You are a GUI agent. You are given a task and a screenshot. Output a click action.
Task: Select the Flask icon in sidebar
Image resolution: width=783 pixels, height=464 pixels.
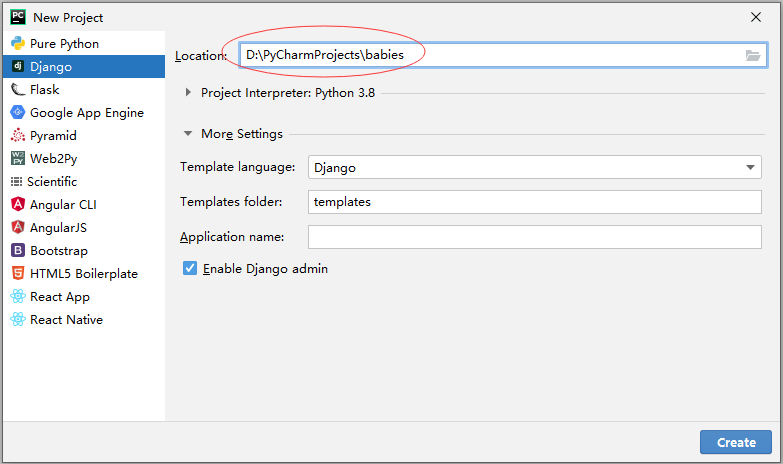coord(18,90)
